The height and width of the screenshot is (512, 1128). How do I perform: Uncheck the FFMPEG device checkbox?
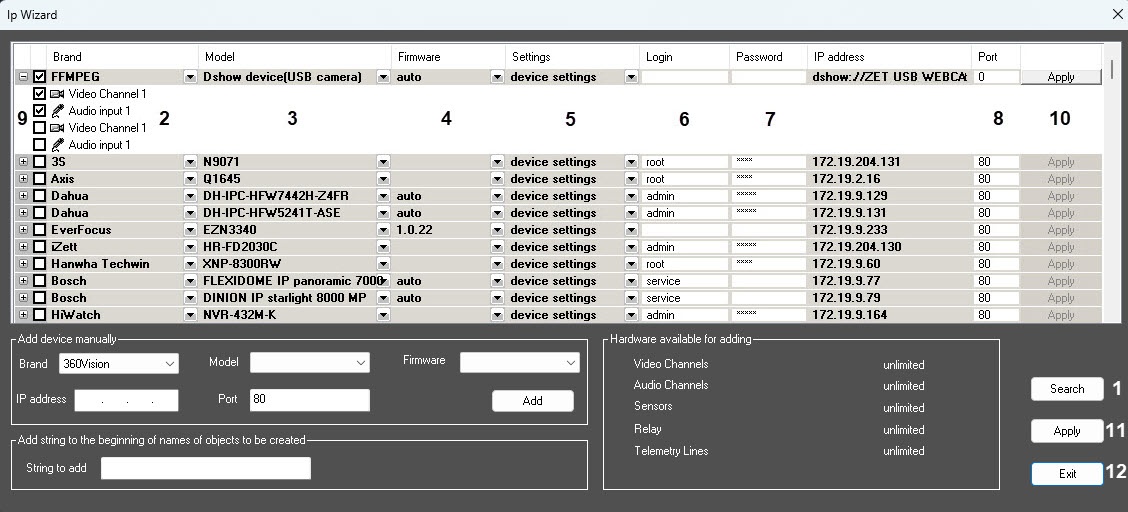pyautogui.click(x=39, y=77)
